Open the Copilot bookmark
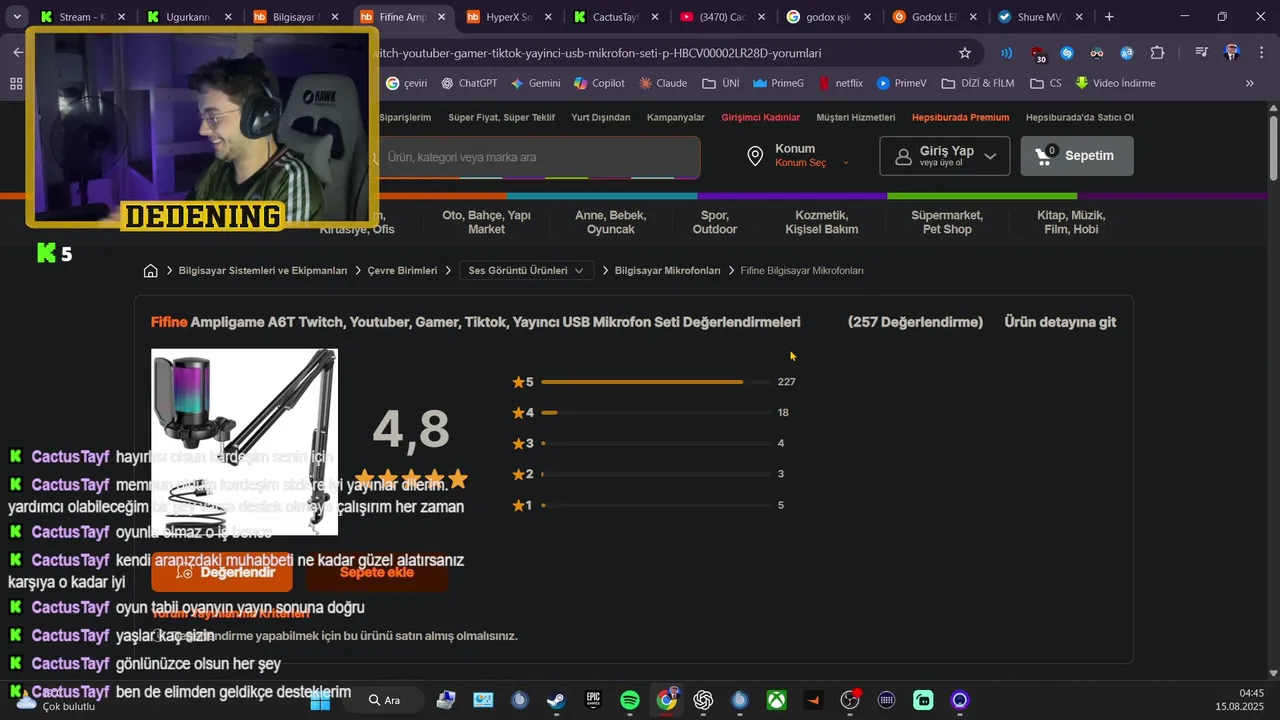 click(x=598, y=83)
